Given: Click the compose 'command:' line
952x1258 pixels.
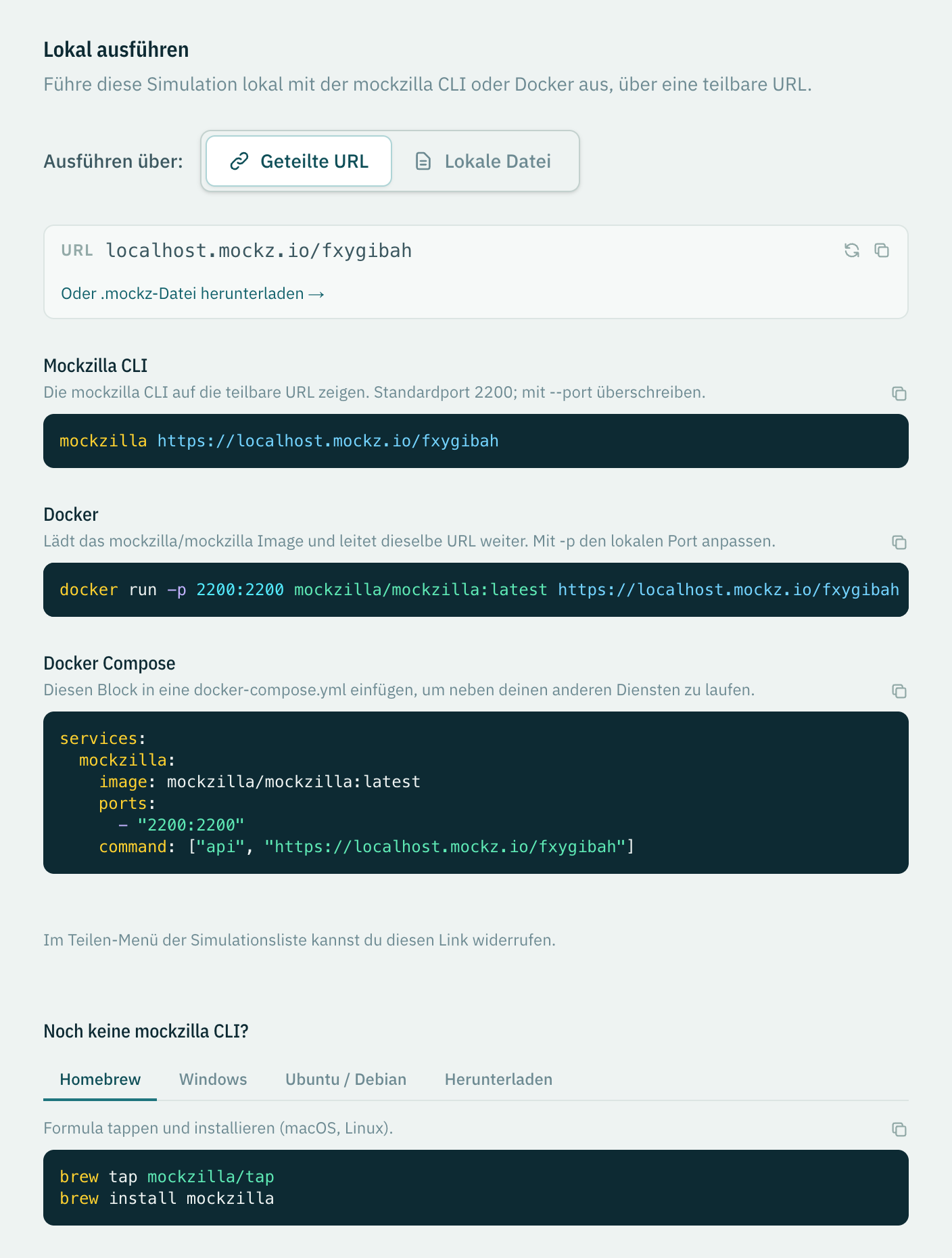Looking at the screenshot, I should point(366,847).
